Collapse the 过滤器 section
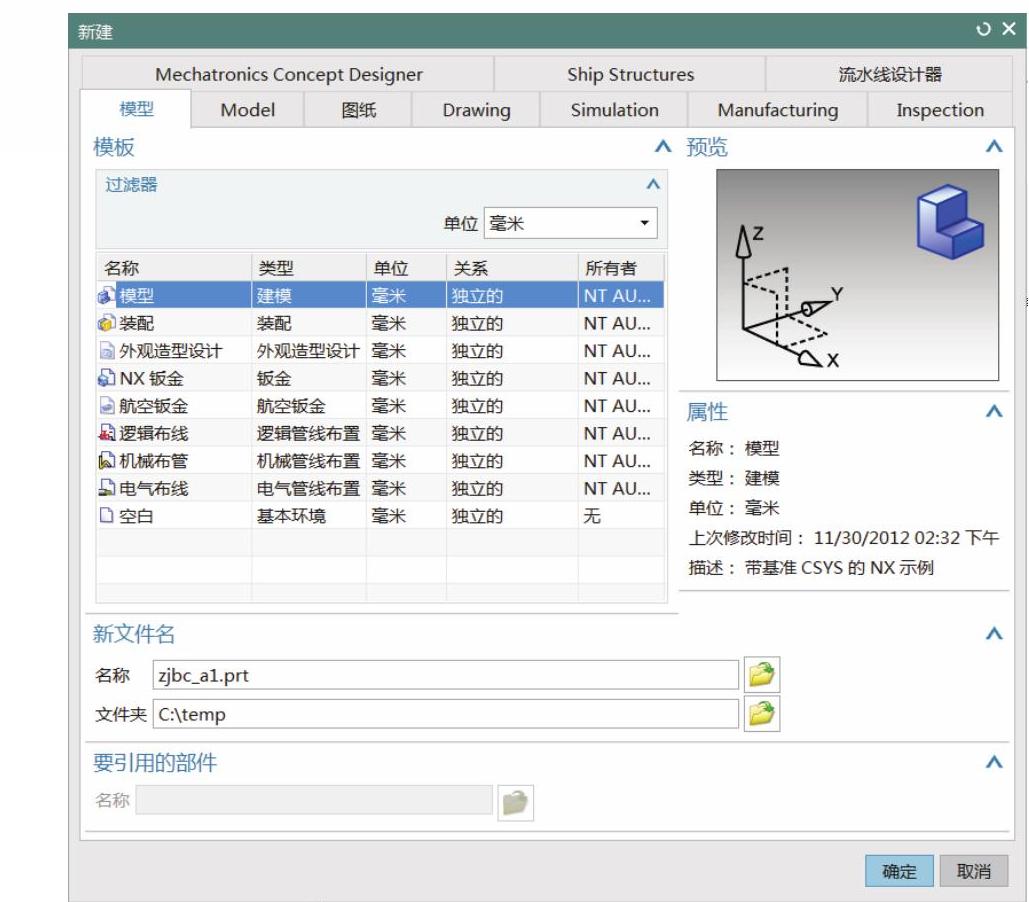The image size is (1029, 902). click(x=652, y=184)
